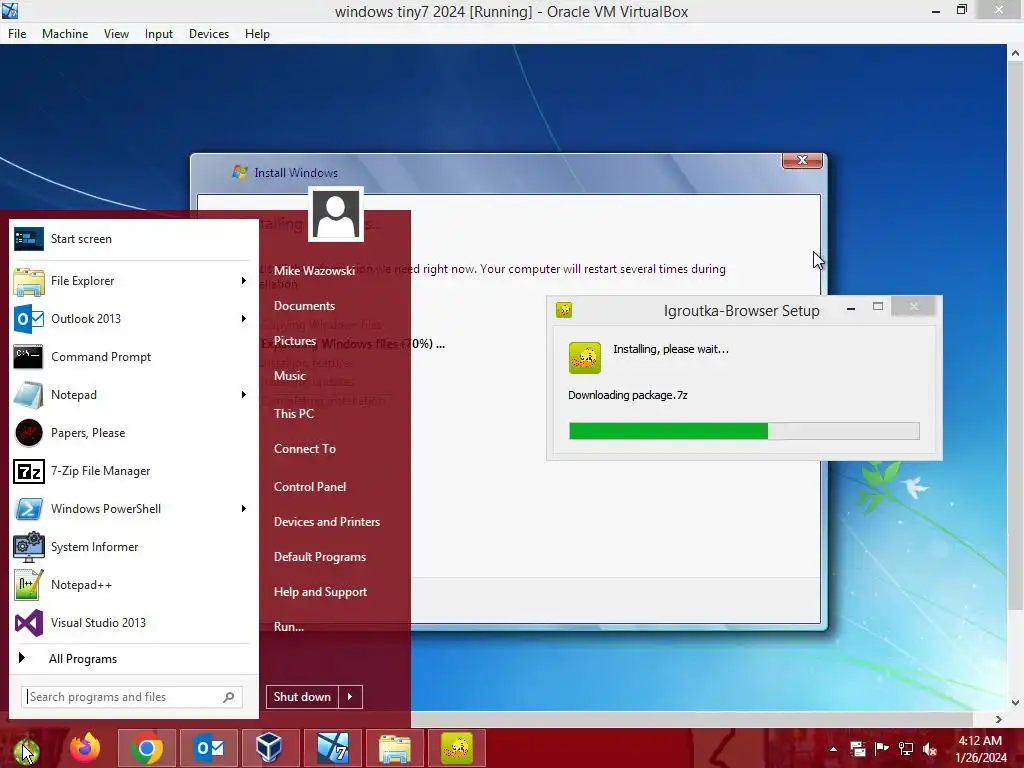Click the Start button in taskbar
This screenshot has width=1024, height=768.
pyautogui.click(x=26, y=749)
